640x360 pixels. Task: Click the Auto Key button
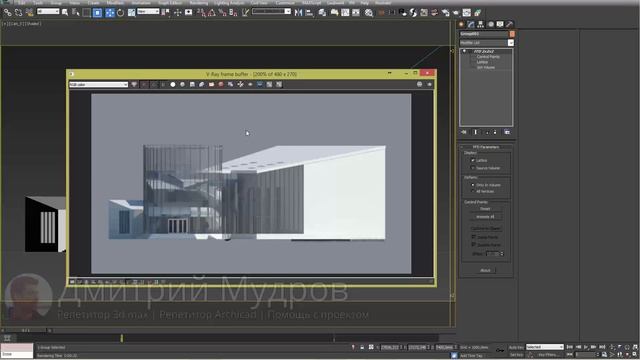[x=516, y=347]
